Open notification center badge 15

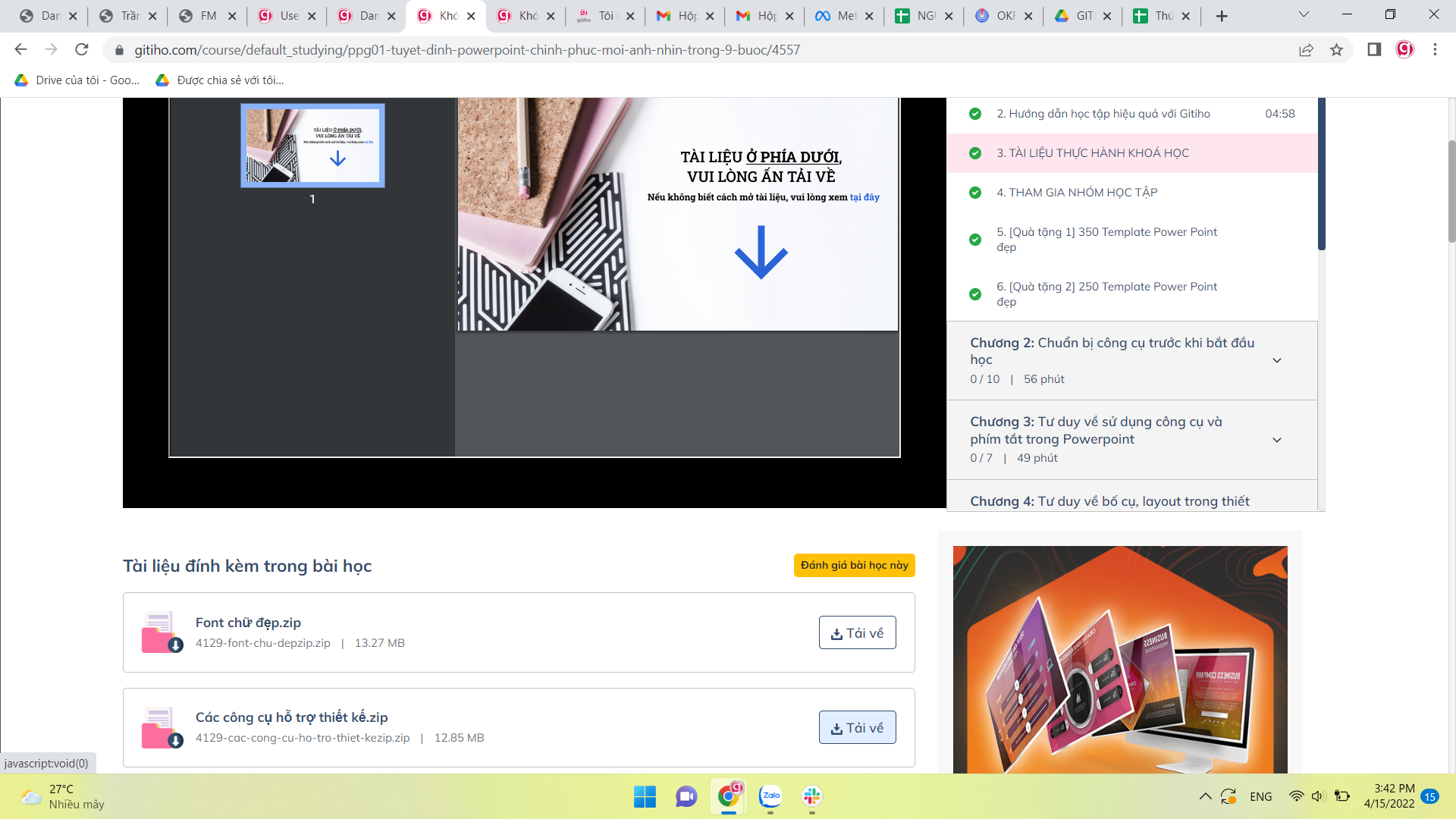tap(1430, 796)
